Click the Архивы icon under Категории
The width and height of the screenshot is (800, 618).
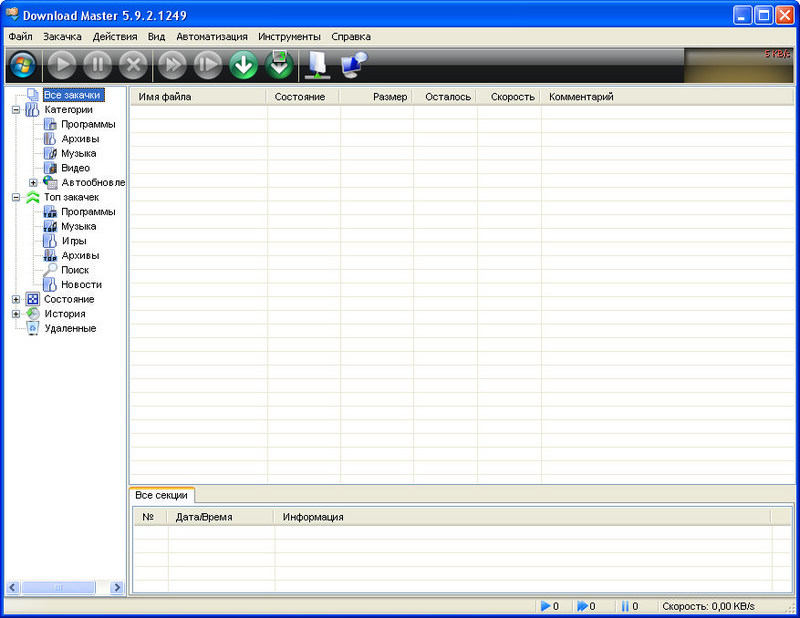[49, 139]
